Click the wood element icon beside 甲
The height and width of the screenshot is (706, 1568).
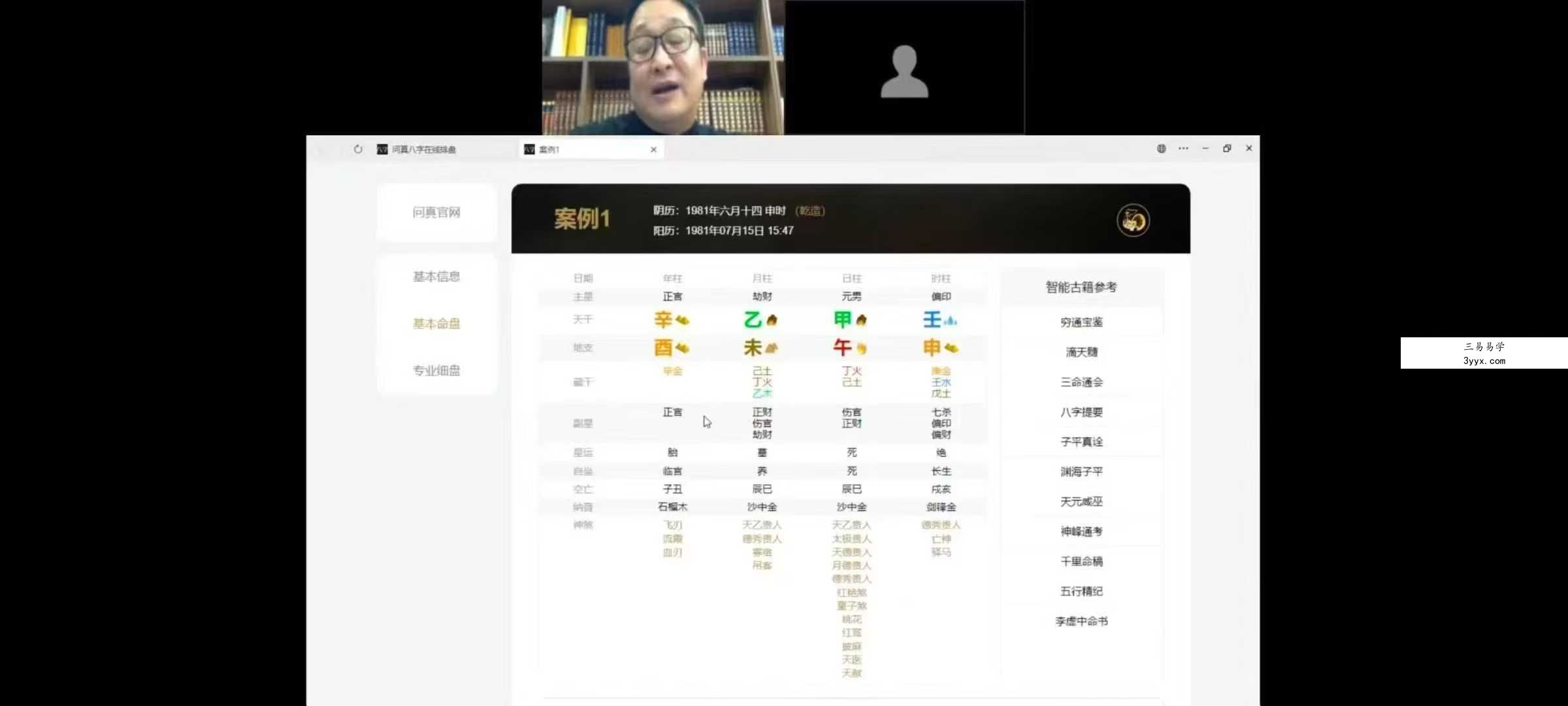tap(861, 320)
